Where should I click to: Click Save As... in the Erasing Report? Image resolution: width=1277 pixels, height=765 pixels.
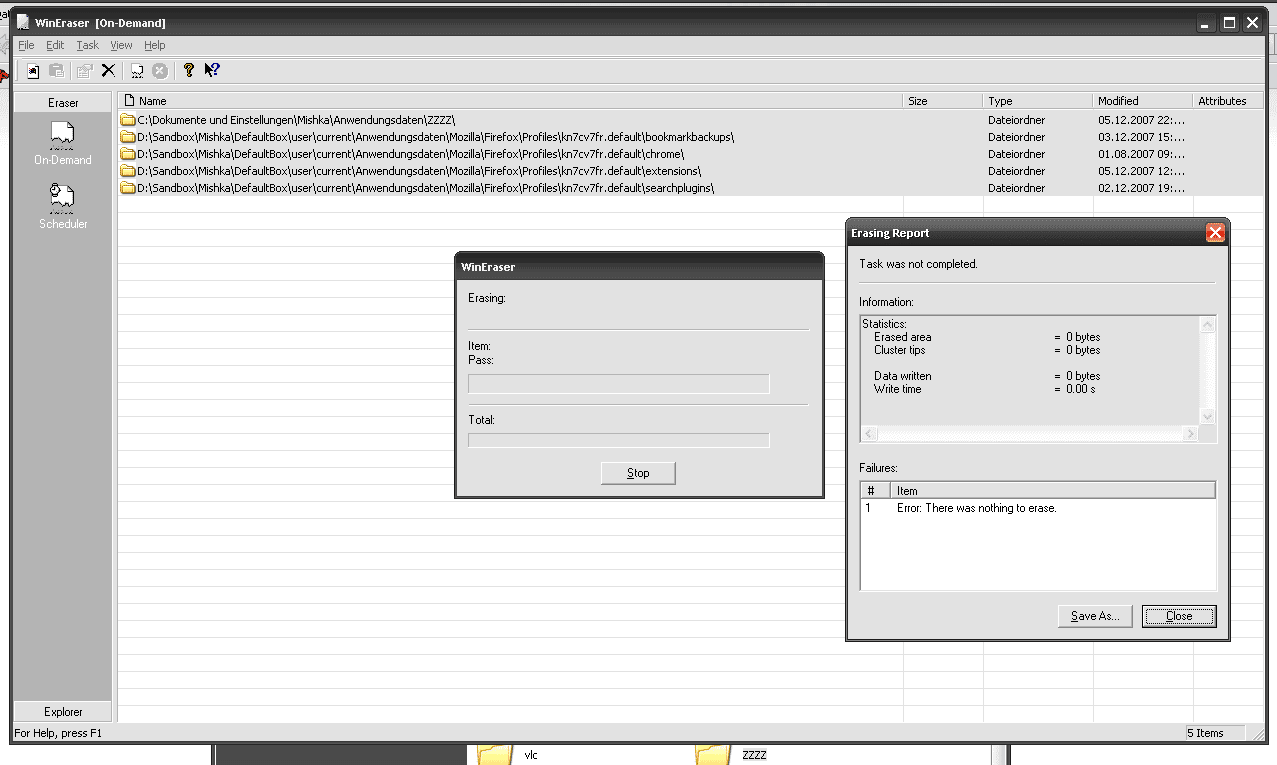pos(1095,616)
